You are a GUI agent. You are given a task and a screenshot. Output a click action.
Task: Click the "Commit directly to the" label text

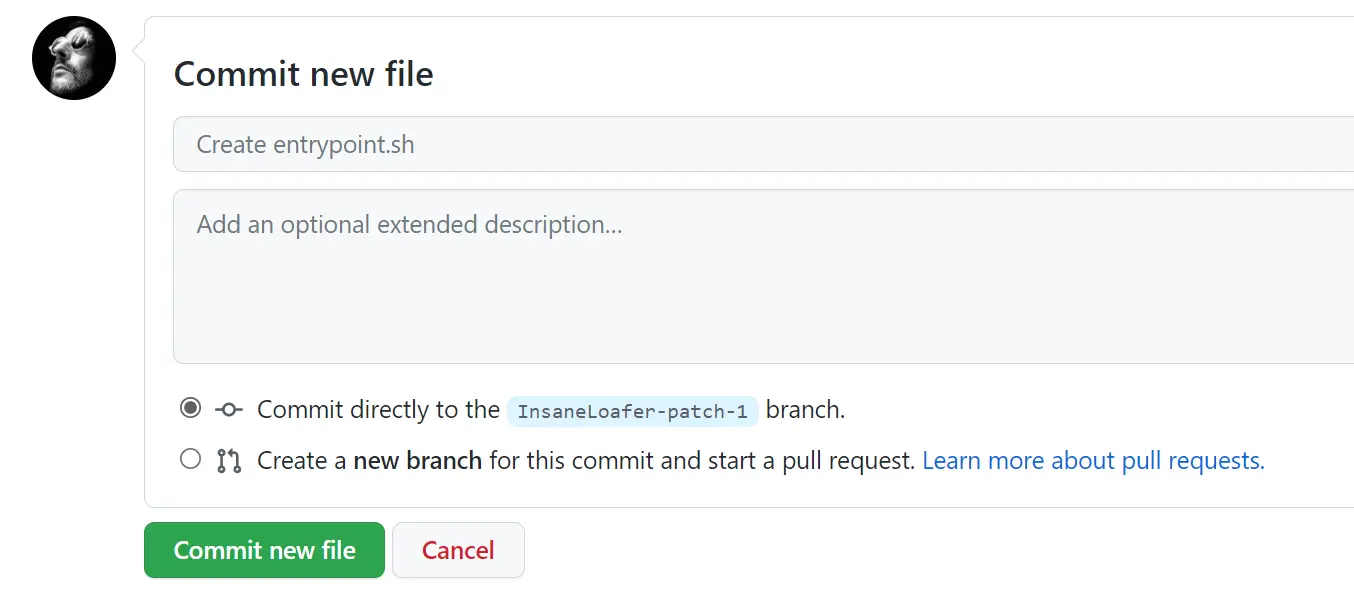tap(378, 410)
